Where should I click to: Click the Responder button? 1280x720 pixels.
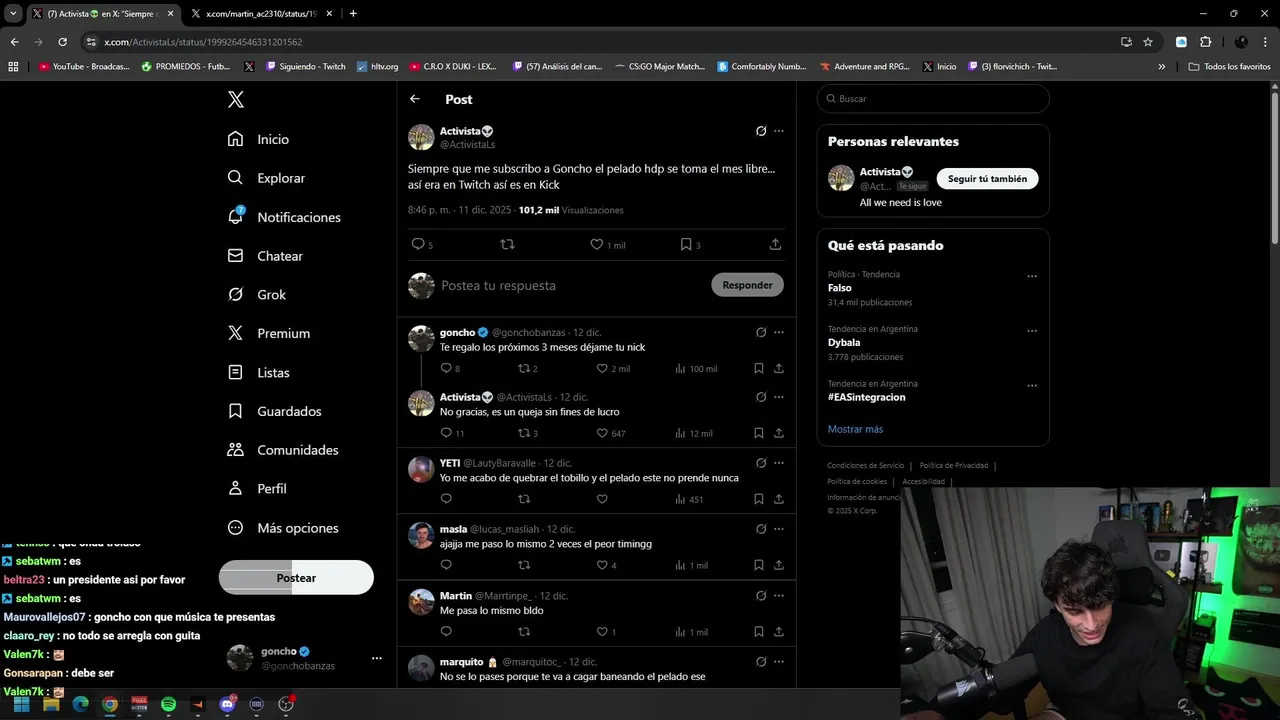(747, 285)
